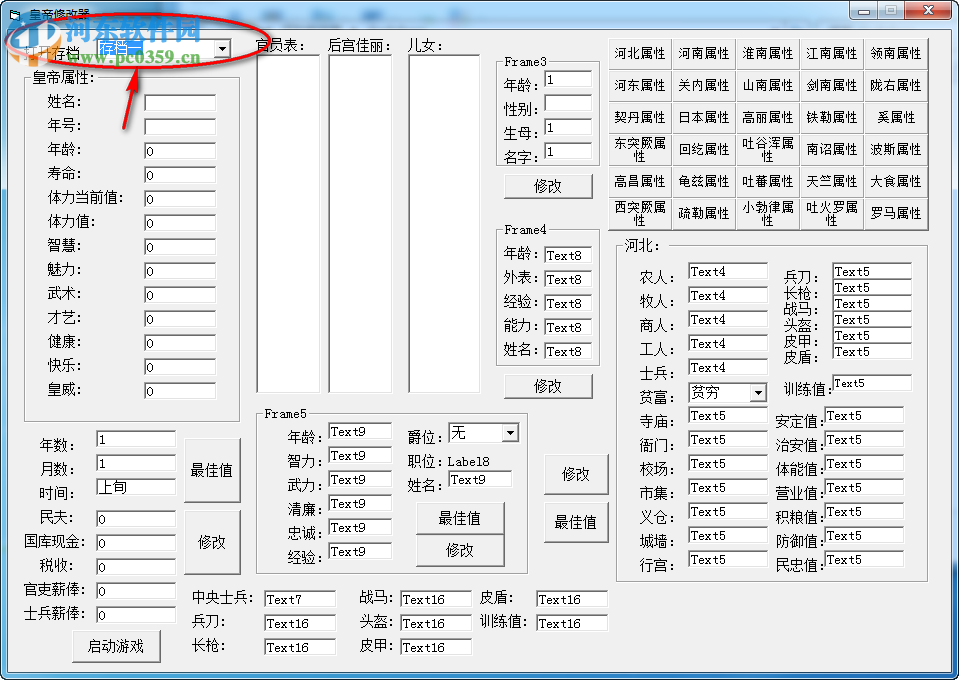Click the 波斯属性 region button
Image resolution: width=959 pixels, height=680 pixels.
pos(896,148)
